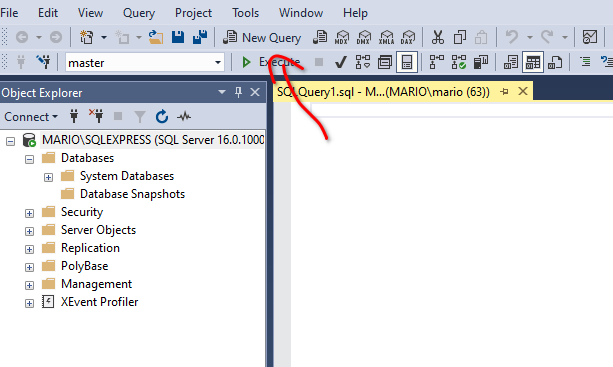
Task: Toggle Include Client Statistics
Action: point(481,62)
